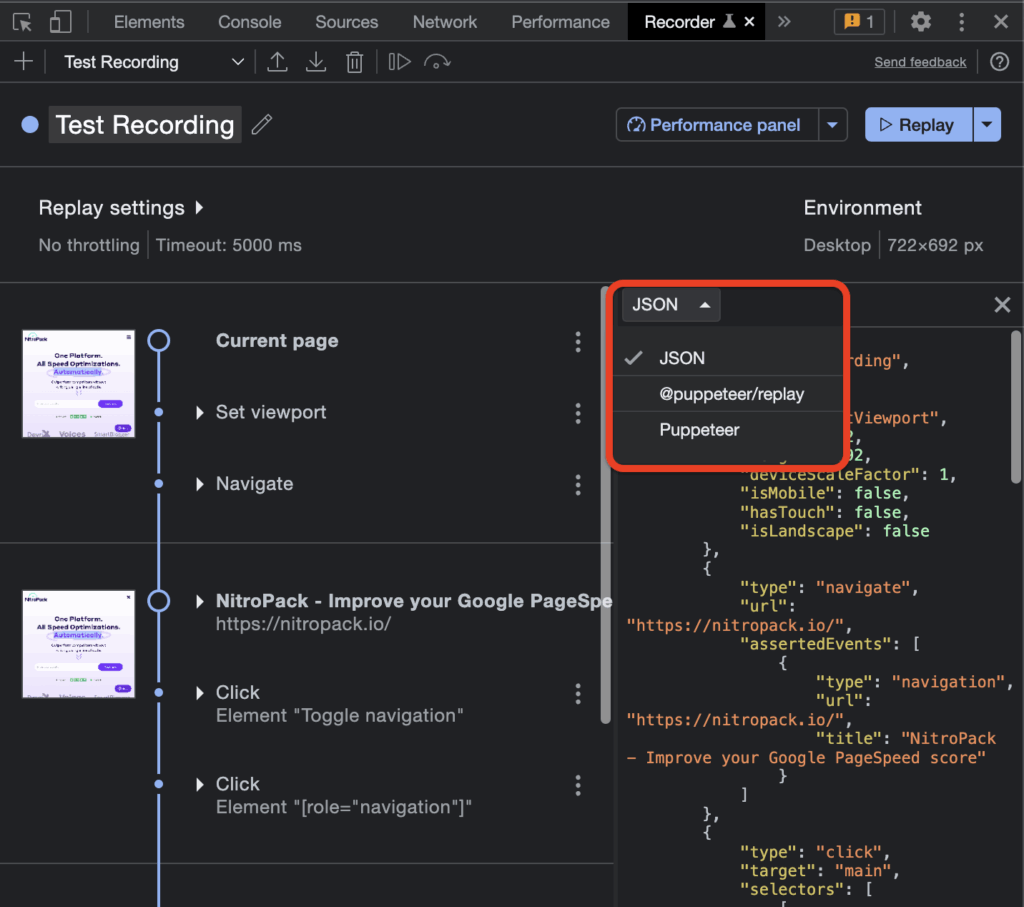The height and width of the screenshot is (907, 1024).
Task: Expand the Set viewport step
Action: pyautogui.click(x=197, y=412)
